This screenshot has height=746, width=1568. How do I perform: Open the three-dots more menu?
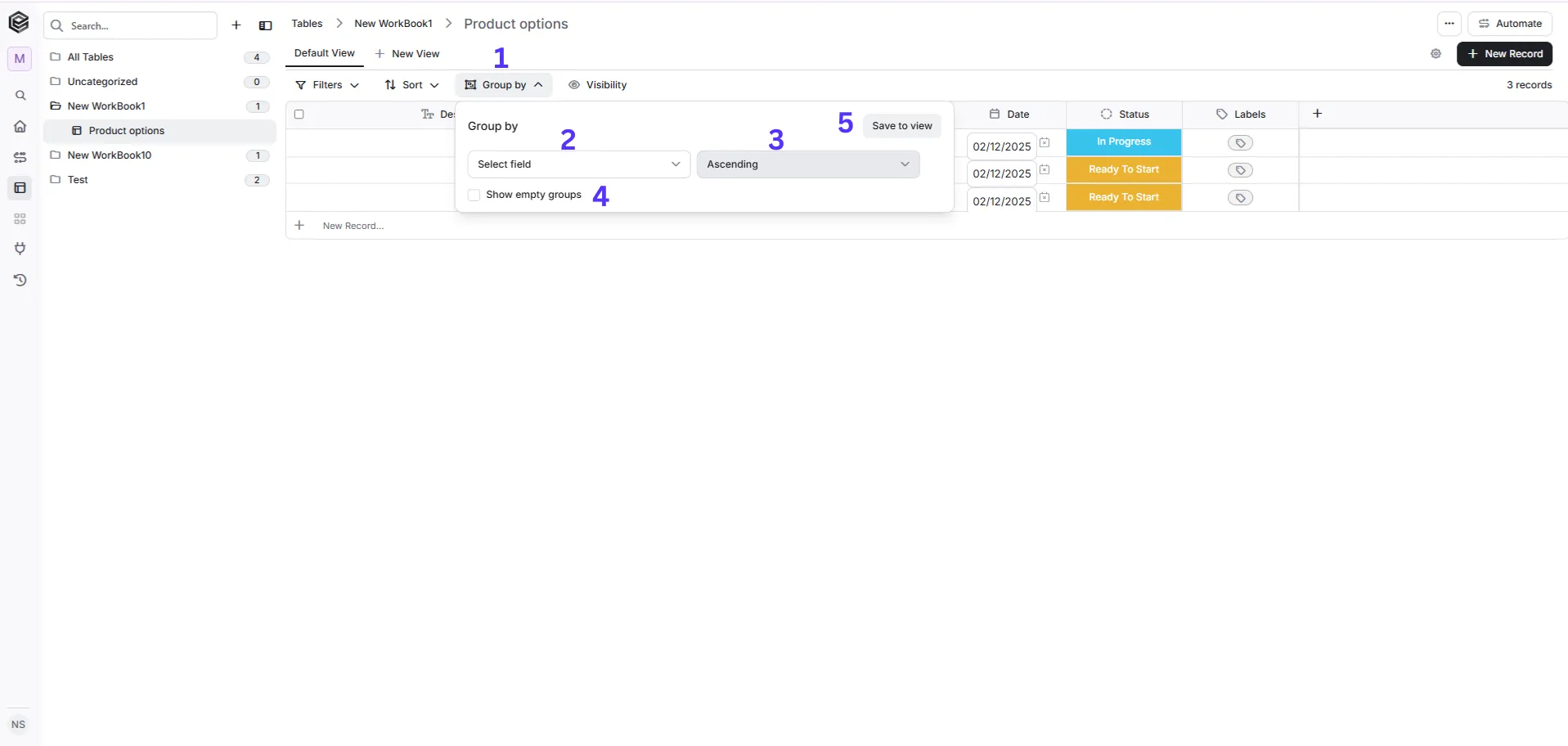1449,24
